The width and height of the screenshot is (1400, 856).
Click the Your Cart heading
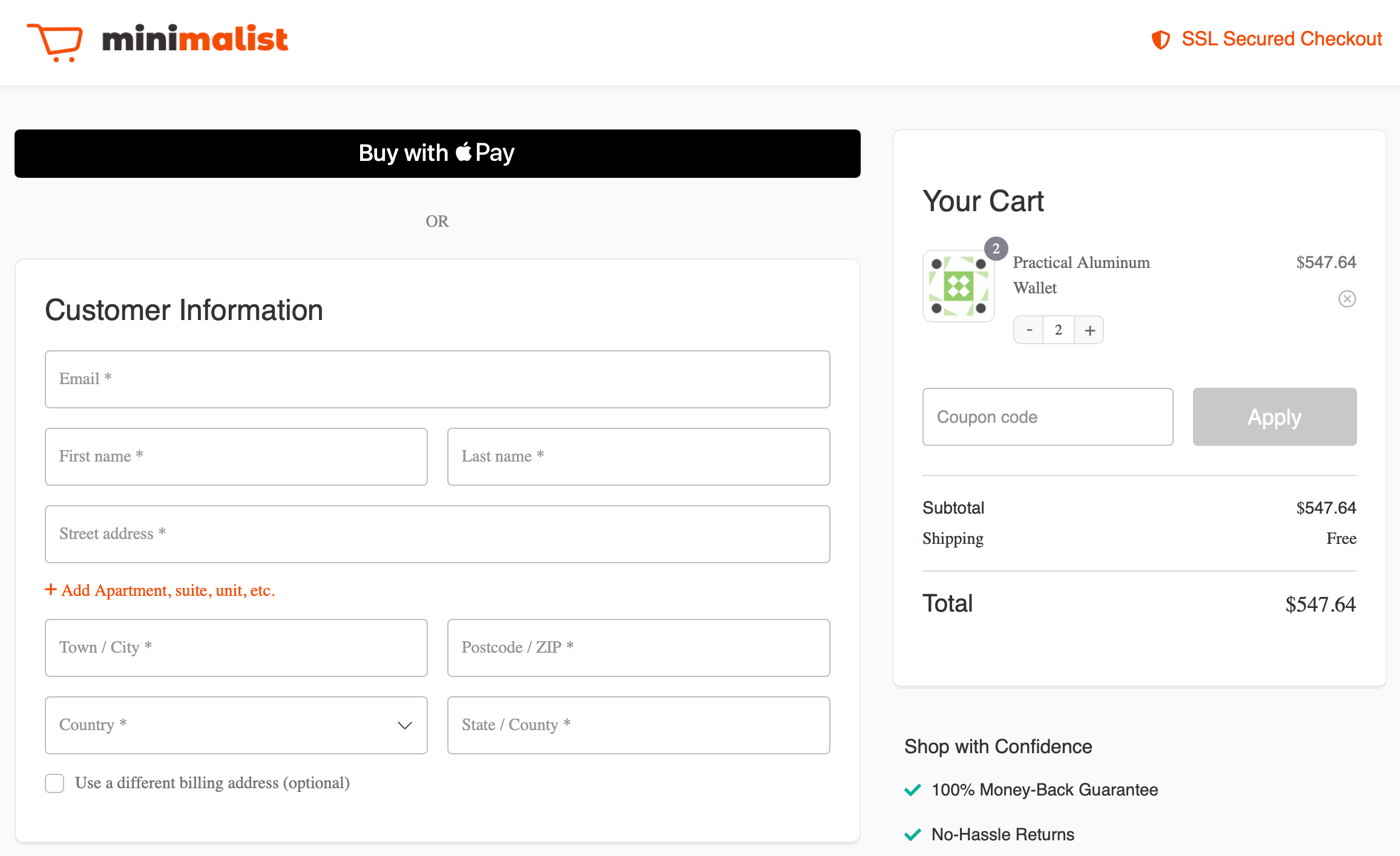point(984,201)
